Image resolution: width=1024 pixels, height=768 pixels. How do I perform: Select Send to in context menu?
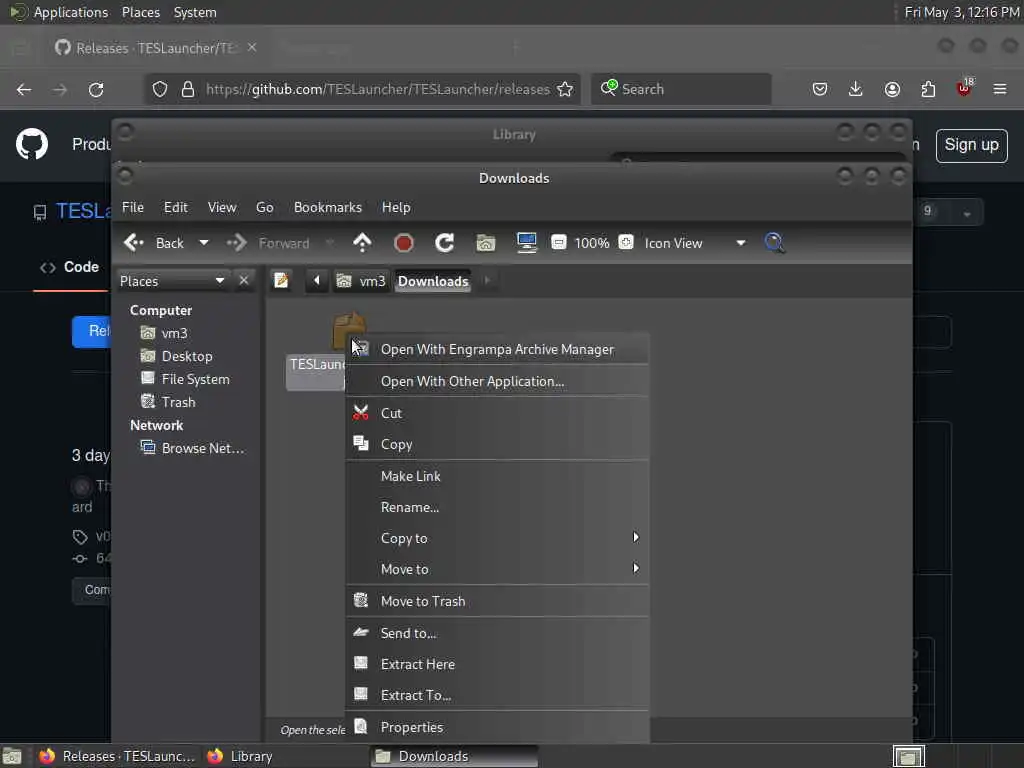(498, 633)
